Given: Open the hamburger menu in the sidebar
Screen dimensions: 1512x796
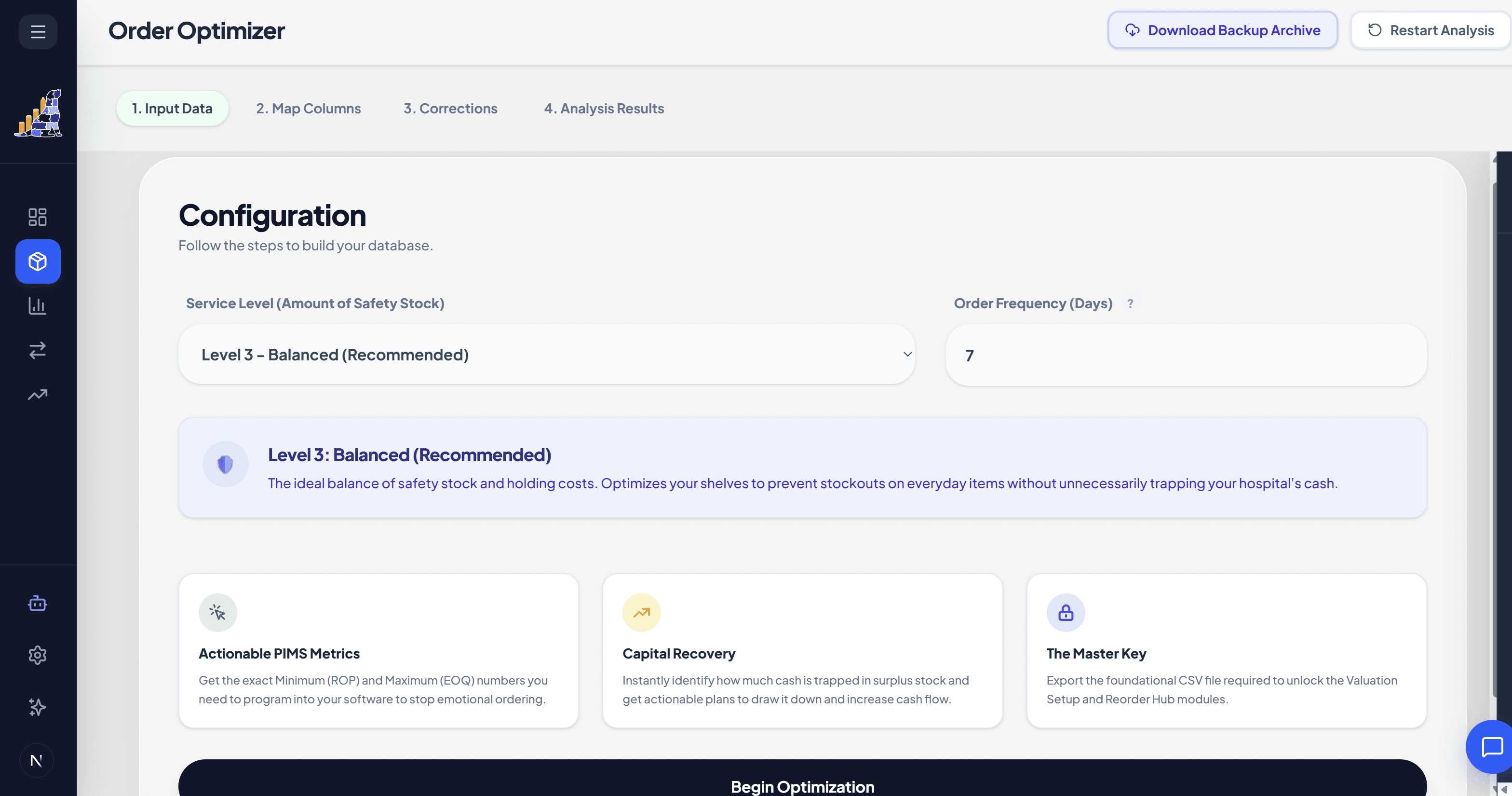Looking at the screenshot, I should tap(38, 31).
